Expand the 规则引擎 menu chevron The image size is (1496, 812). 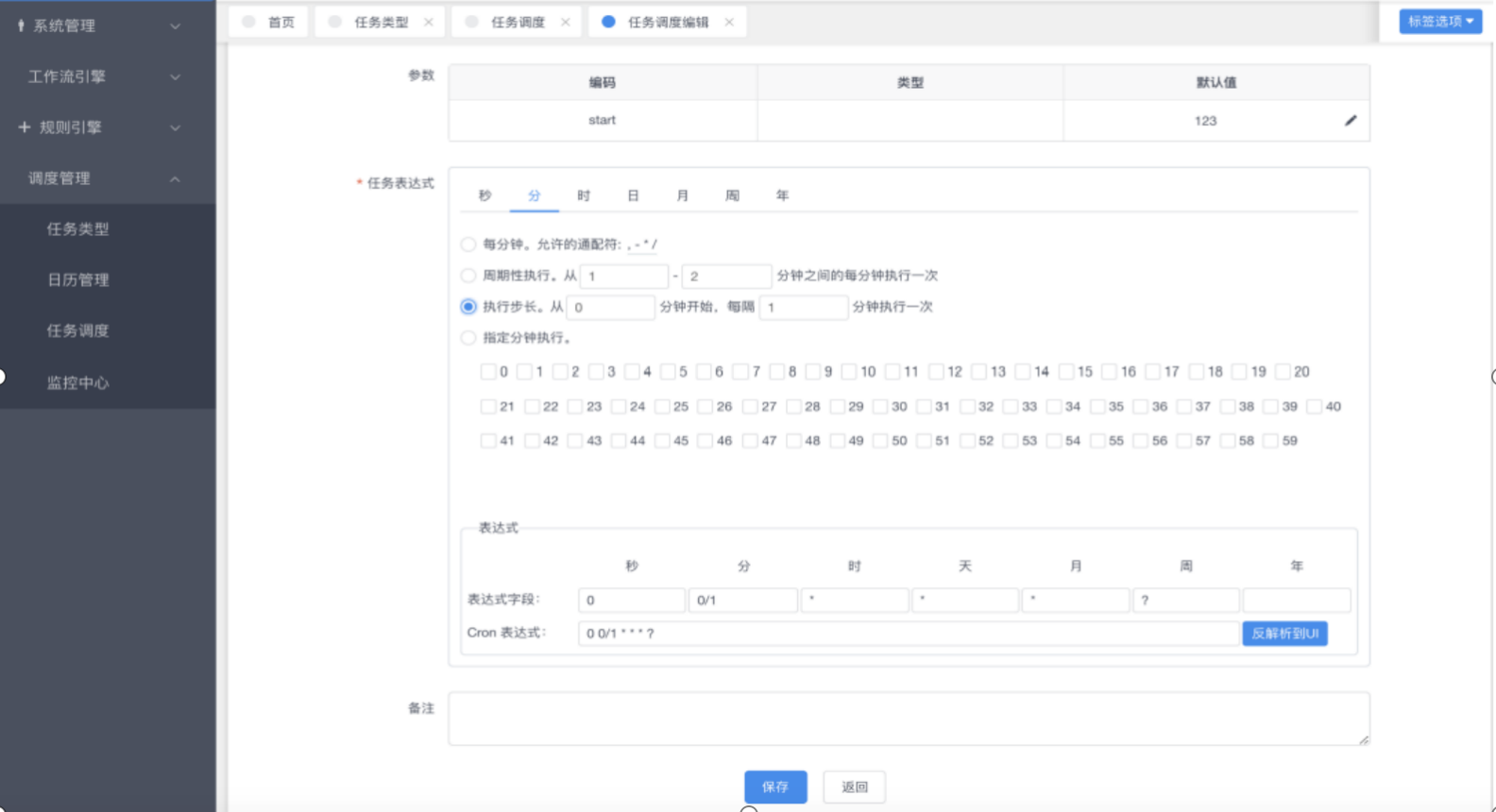176,127
